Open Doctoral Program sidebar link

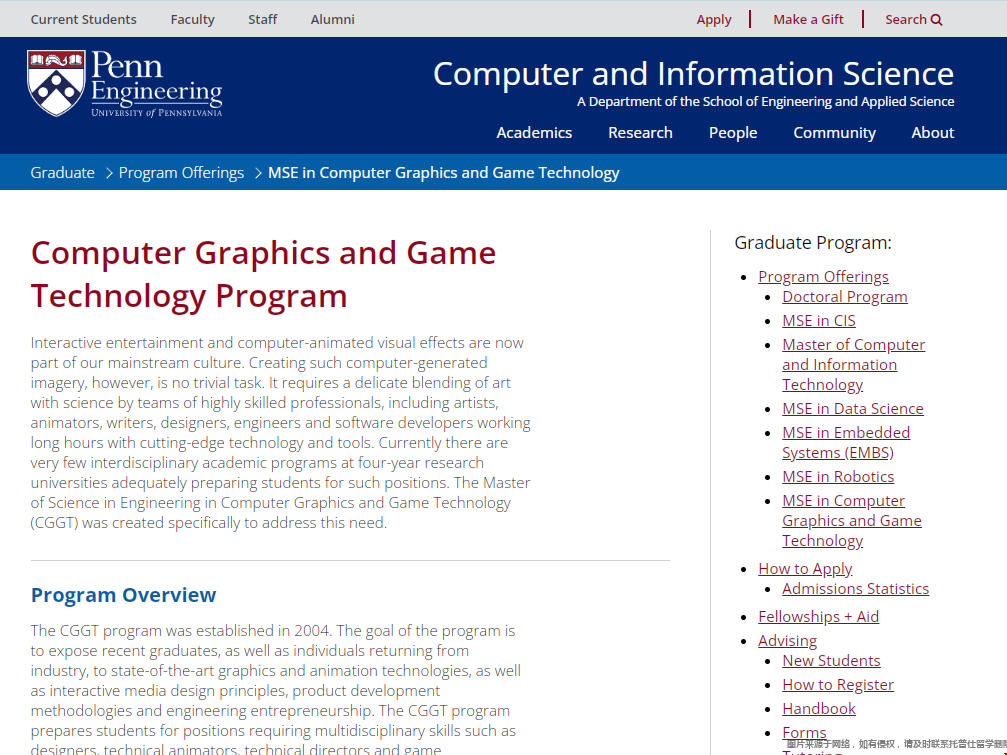coord(844,297)
